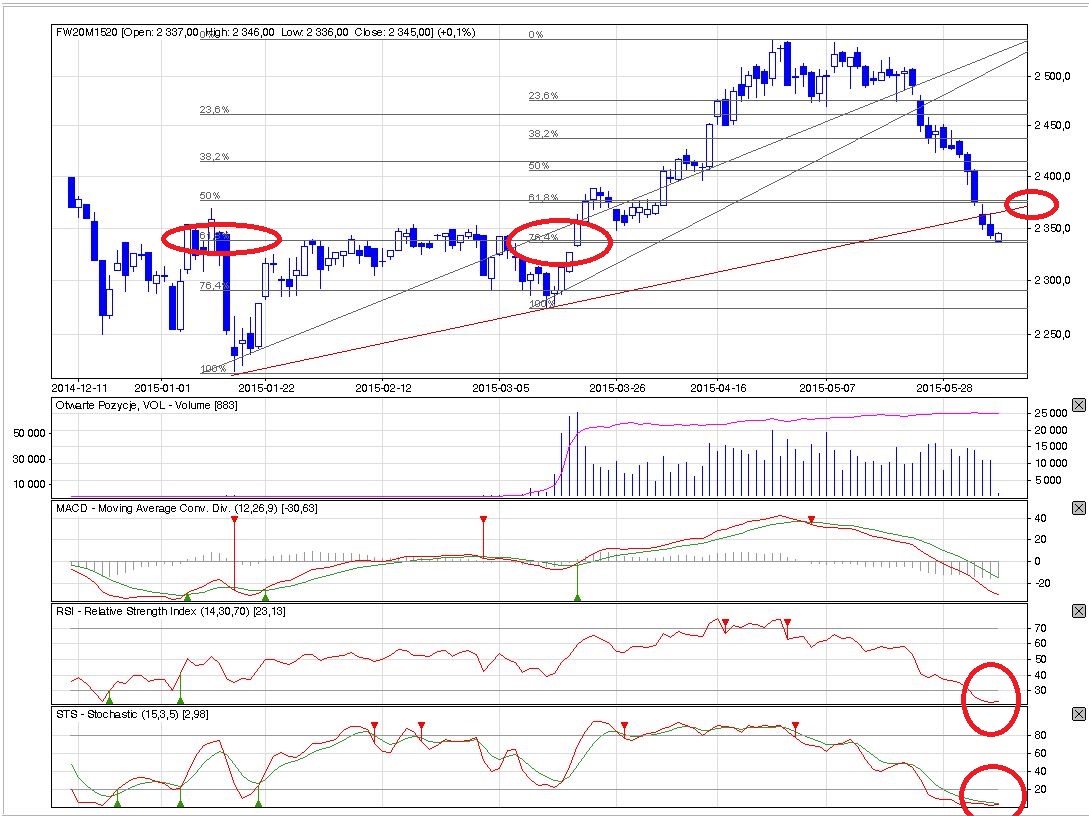Click the 2015-04-16 date label
The width and height of the screenshot is (1089, 816).
pyautogui.click(x=718, y=388)
